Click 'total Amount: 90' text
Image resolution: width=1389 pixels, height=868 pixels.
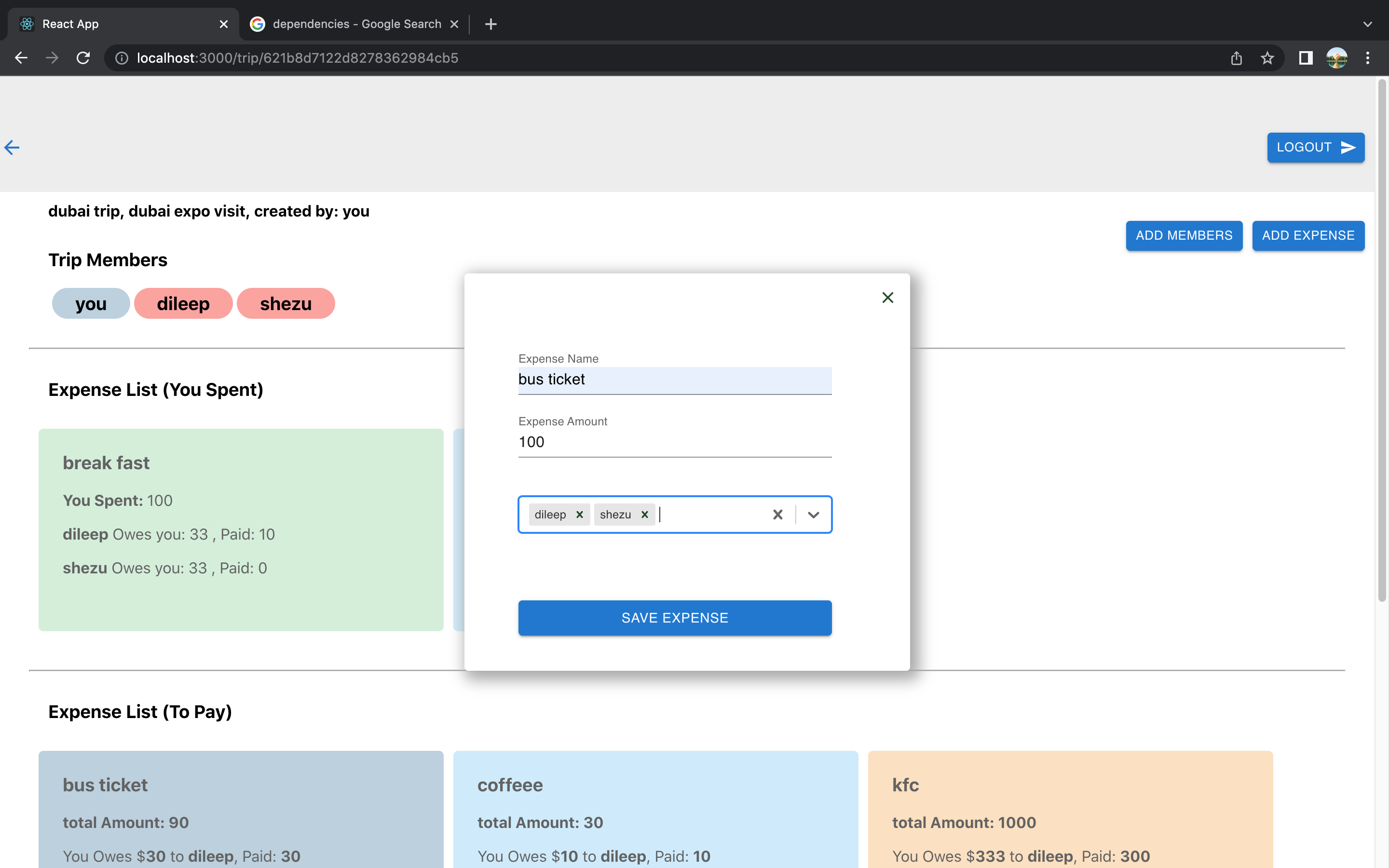pyautogui.click(x=126, y=823)
